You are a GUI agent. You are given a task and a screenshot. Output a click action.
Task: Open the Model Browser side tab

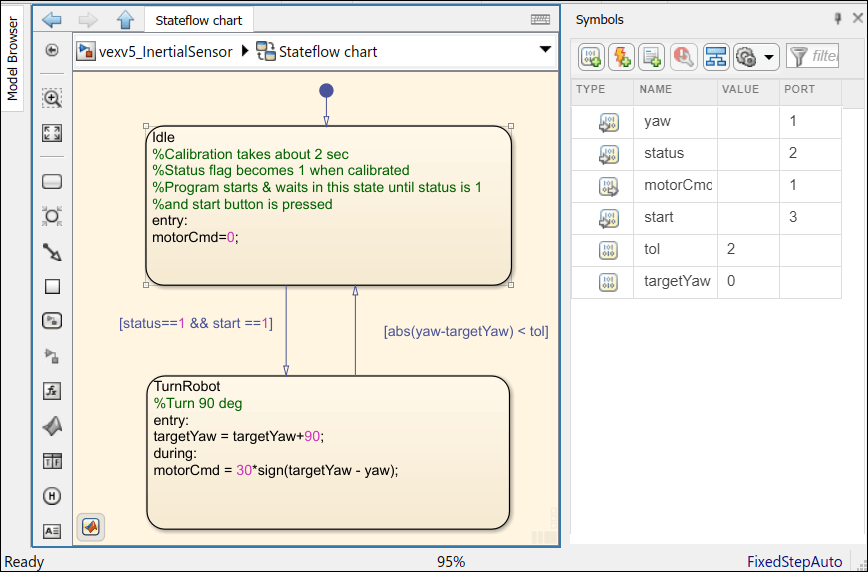13,58
